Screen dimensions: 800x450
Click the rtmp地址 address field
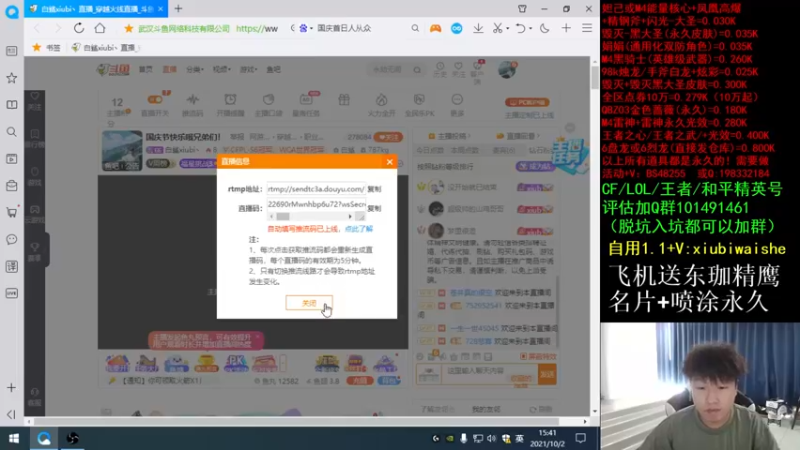click(x=316, y=189)
